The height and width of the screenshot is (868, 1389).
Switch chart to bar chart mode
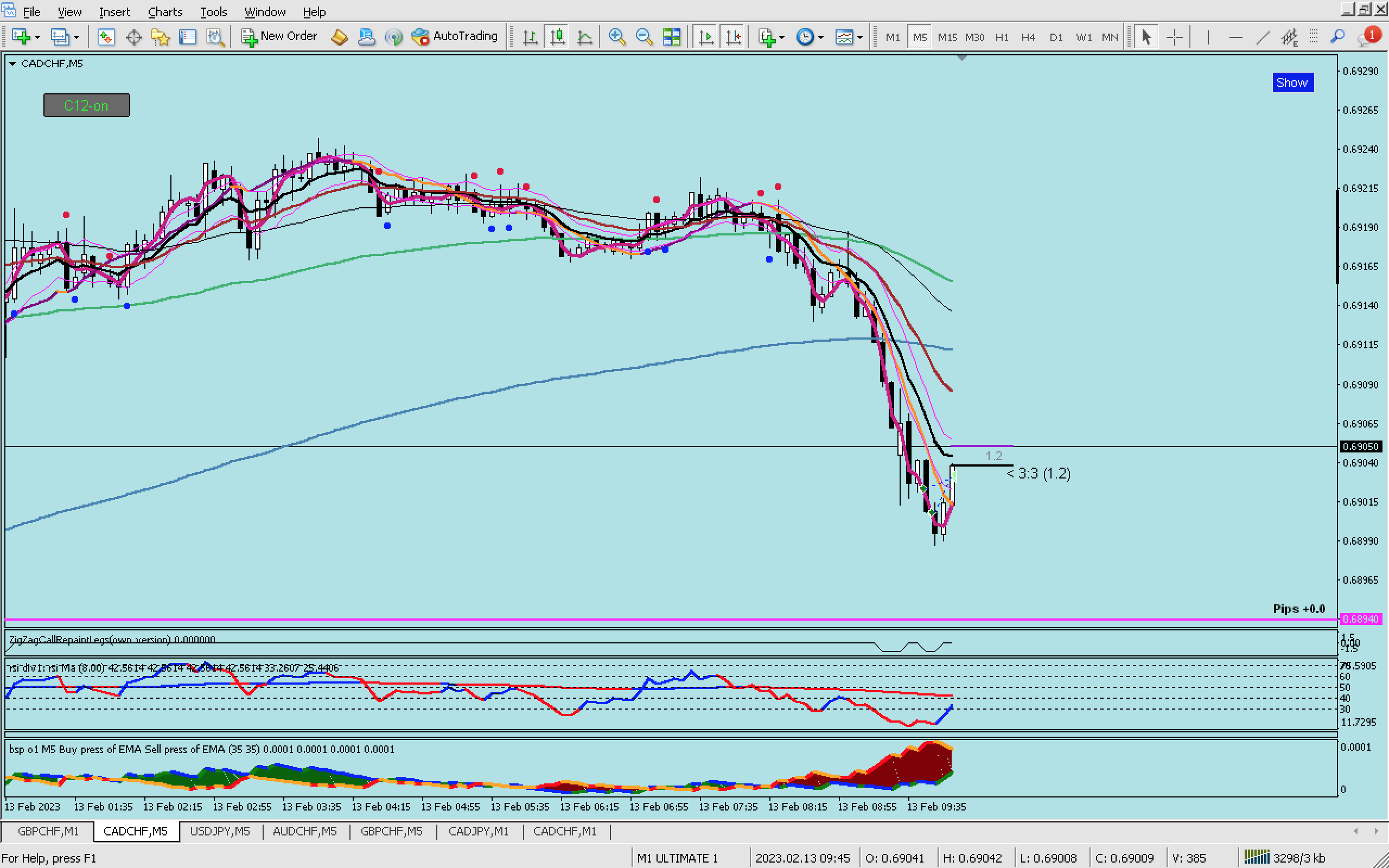coord(530,37)
